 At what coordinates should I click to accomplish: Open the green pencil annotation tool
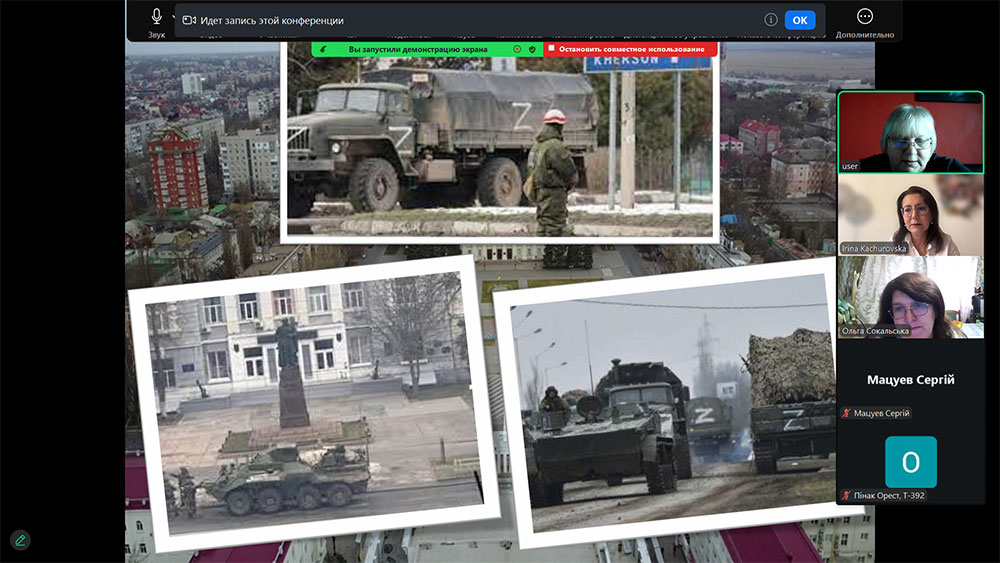20,540
